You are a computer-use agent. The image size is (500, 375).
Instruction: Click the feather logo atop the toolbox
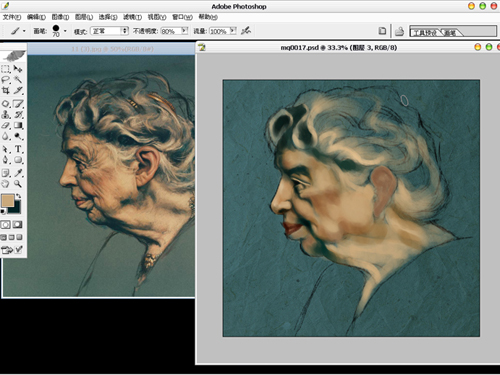point(14,56)
